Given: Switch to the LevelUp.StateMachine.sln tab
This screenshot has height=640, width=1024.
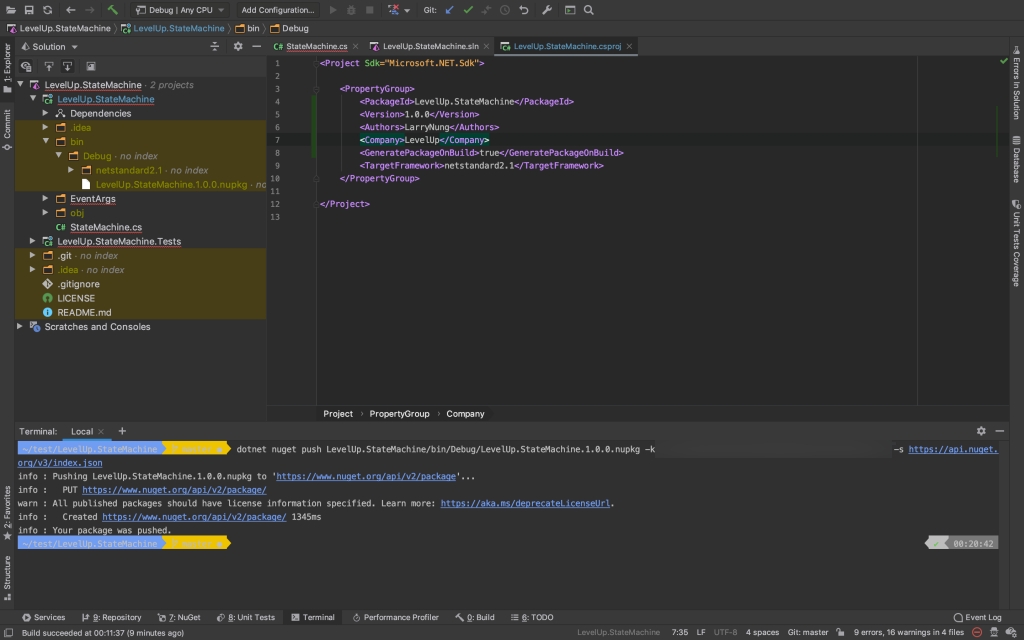Looking at the screenshot, I should (x=430, y=46).
